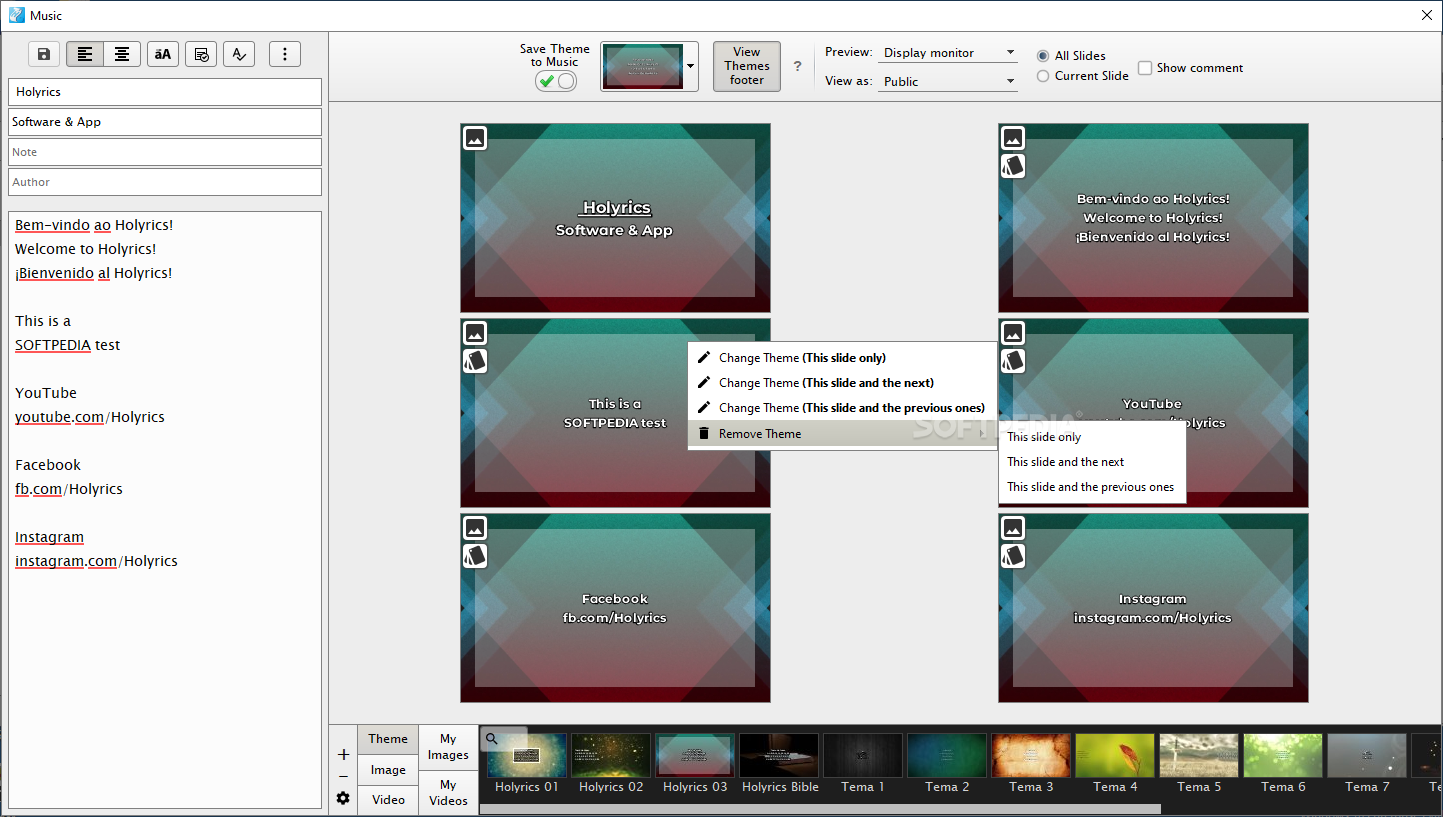This screenshot has width=1443, height=817.
Task: Click the 'instagram.com/Holyrics' lyrics line
Action: 96,561
